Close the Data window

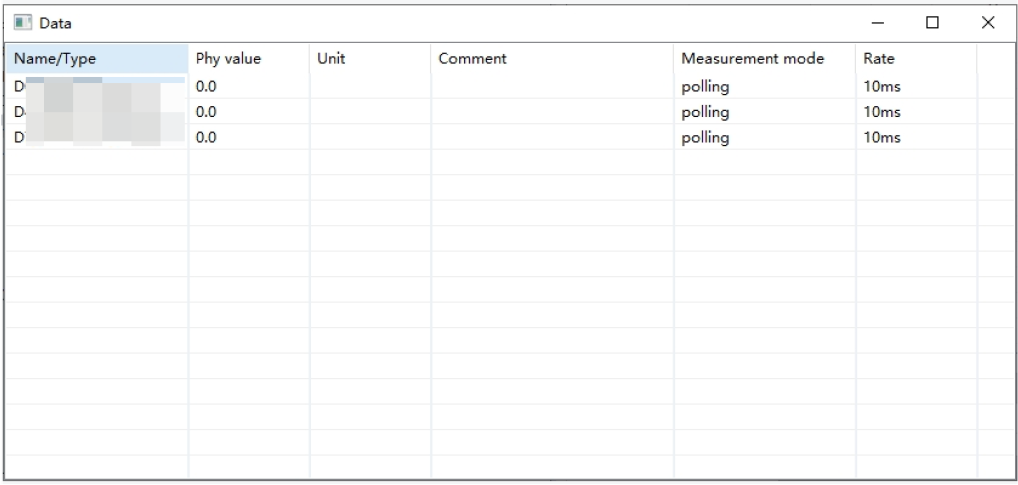(x=987, y=23)
